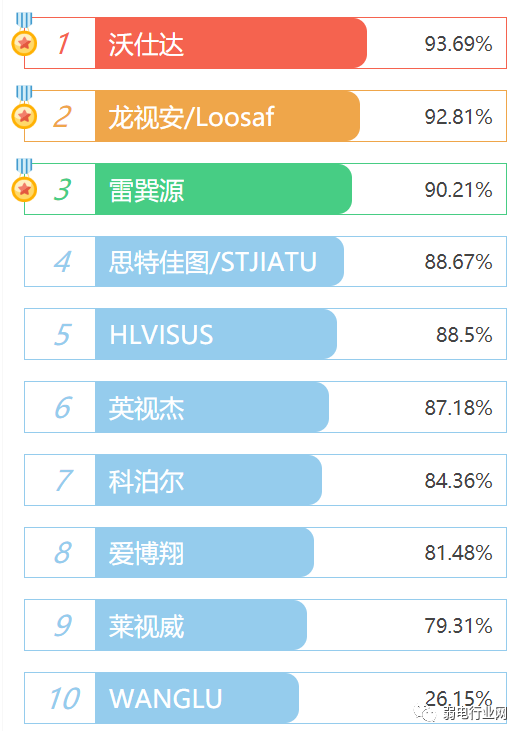532x731 pixels.
Task: Click the 93.69% percentage value
Action: [x=458, y=44]
